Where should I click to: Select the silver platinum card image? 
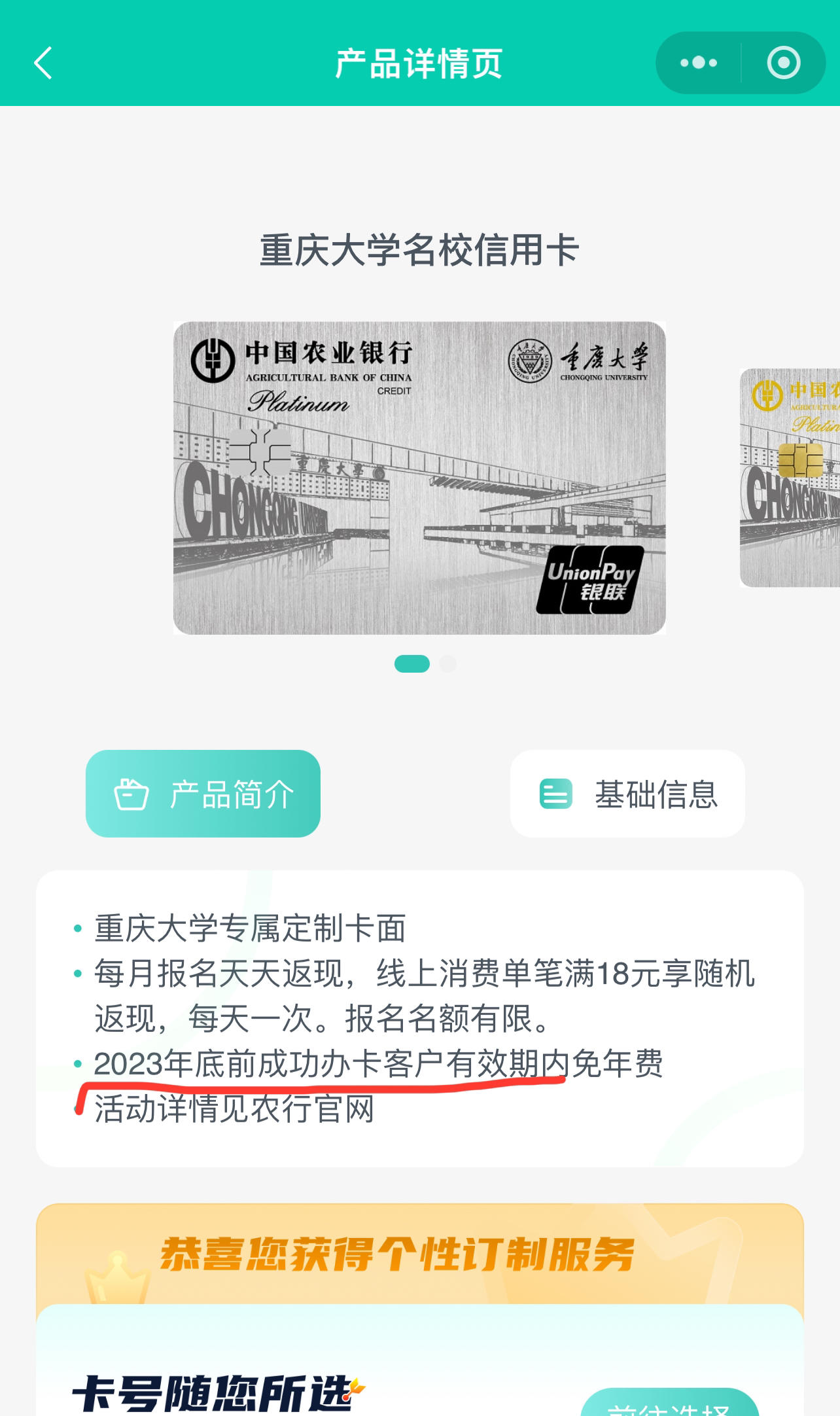[419, 478]
